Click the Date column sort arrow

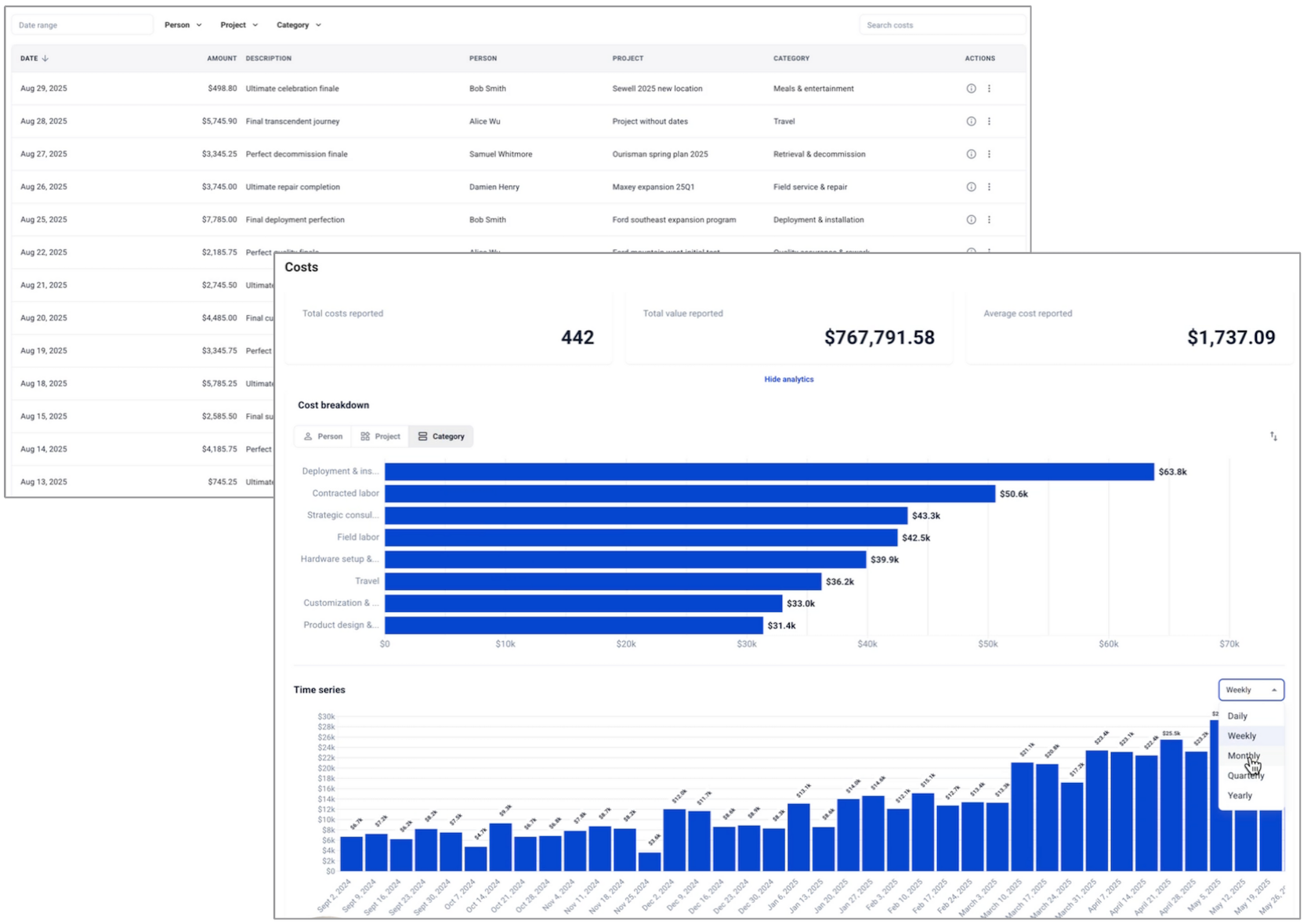[45, 58]
